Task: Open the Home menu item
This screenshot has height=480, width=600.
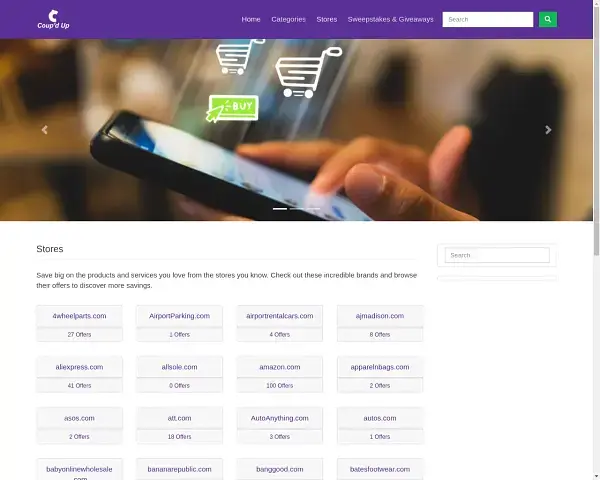Action: click(251, 20)
